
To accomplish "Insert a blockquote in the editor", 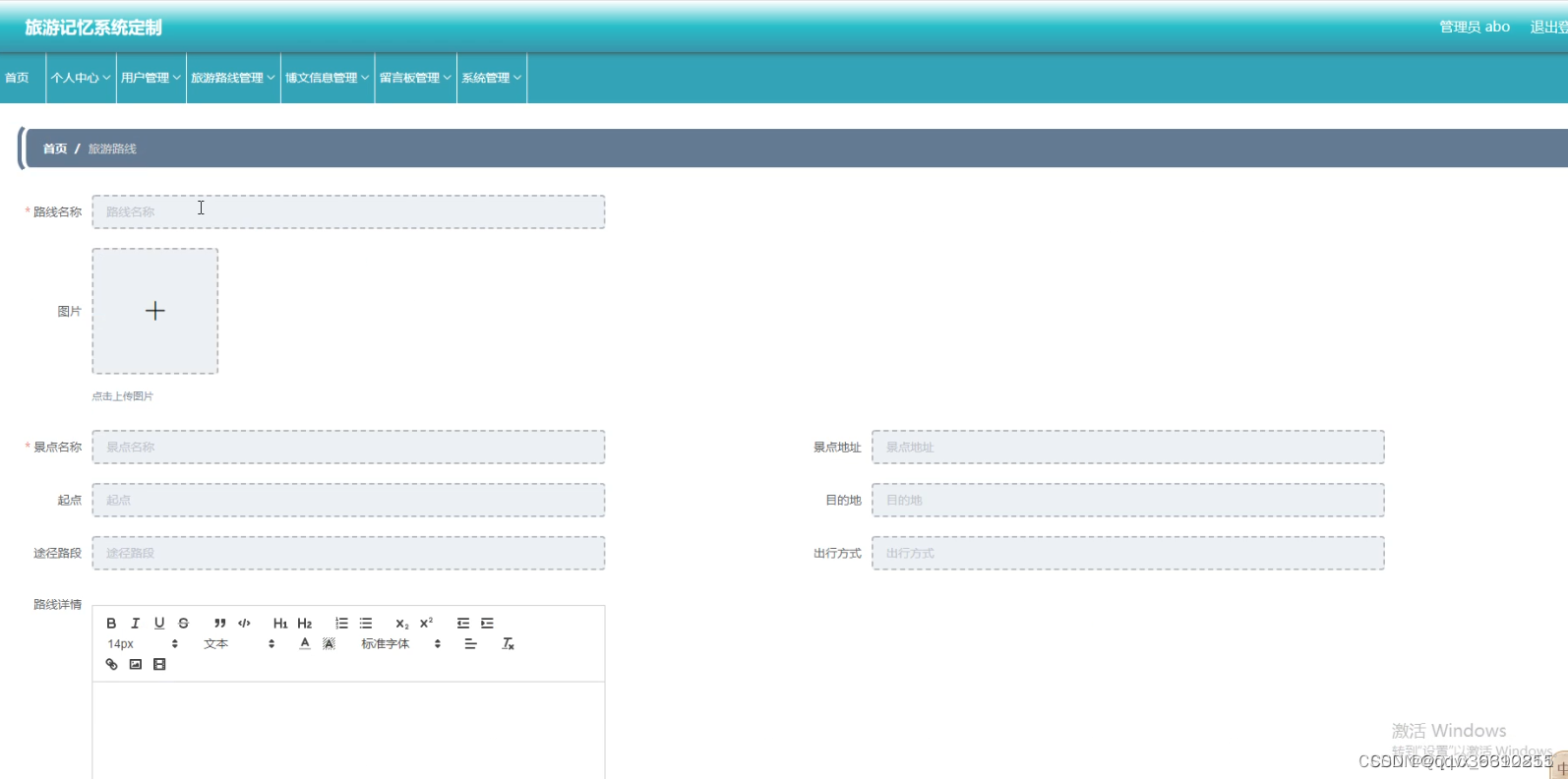I will (x=219, y=624).
